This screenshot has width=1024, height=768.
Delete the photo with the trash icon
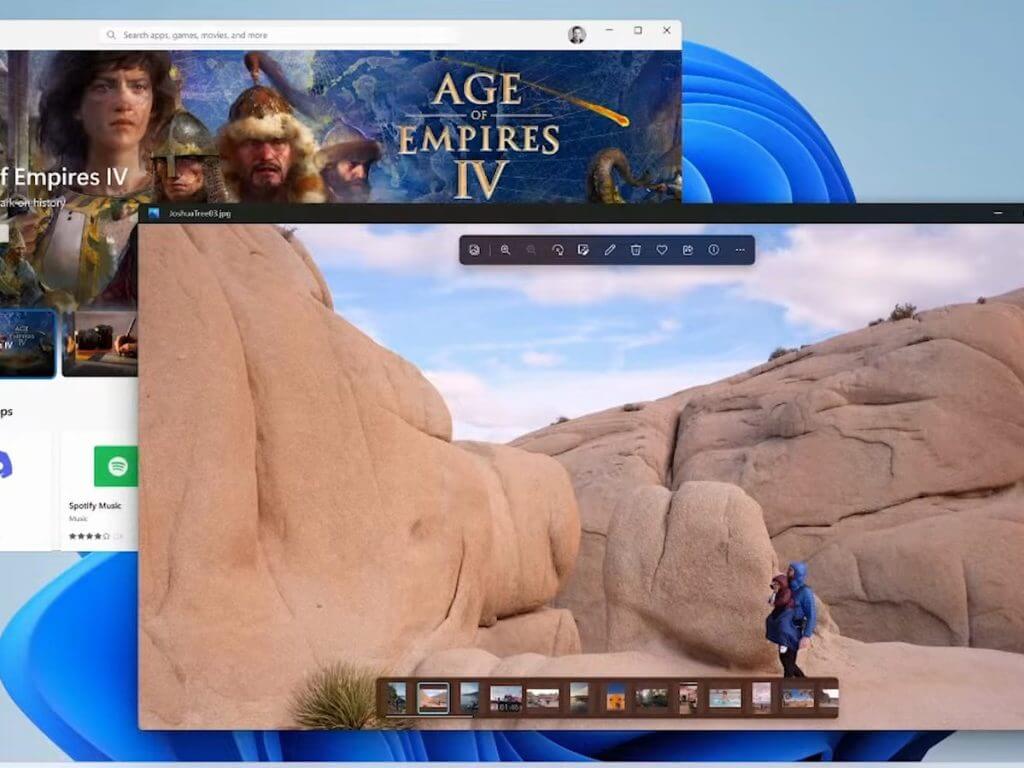[x=635, y=250]
